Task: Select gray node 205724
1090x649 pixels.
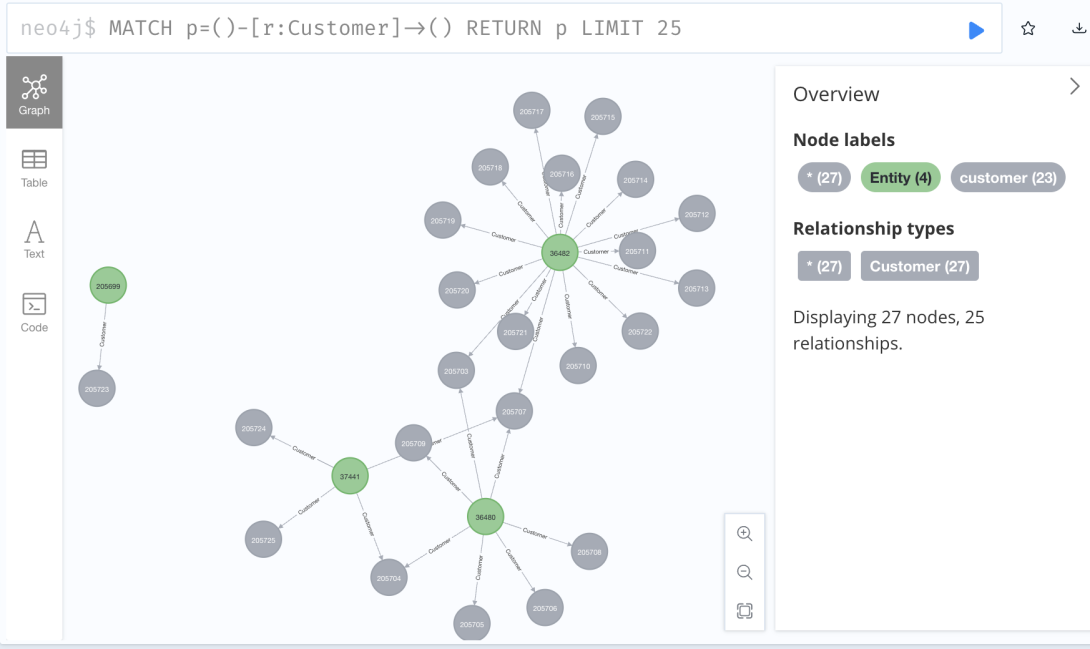Action: coord(254,428)
